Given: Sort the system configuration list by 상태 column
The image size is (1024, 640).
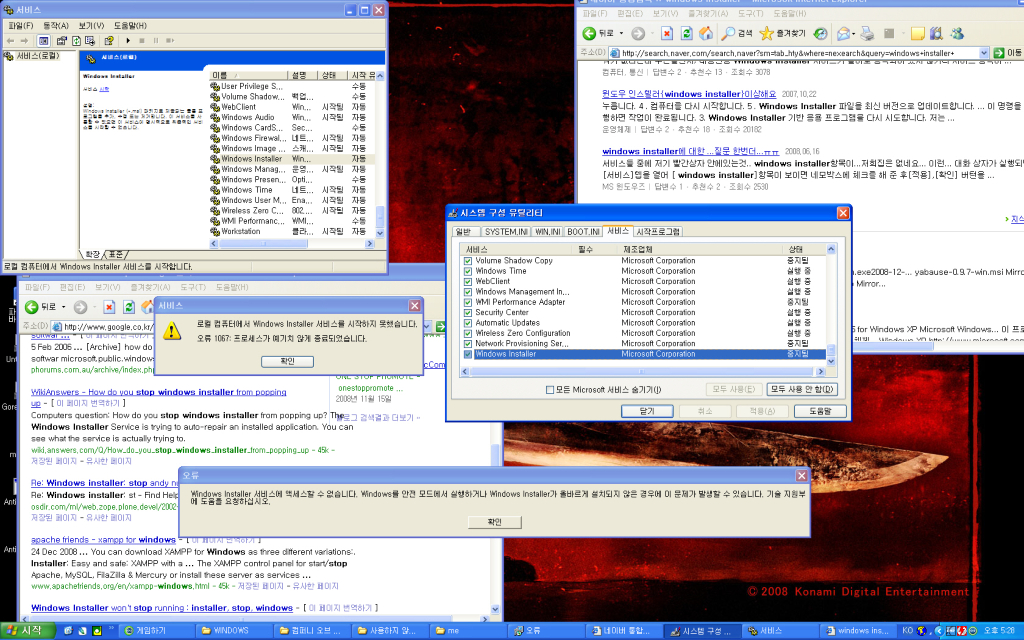Looking at the screenshot, I should coord(804,249).
